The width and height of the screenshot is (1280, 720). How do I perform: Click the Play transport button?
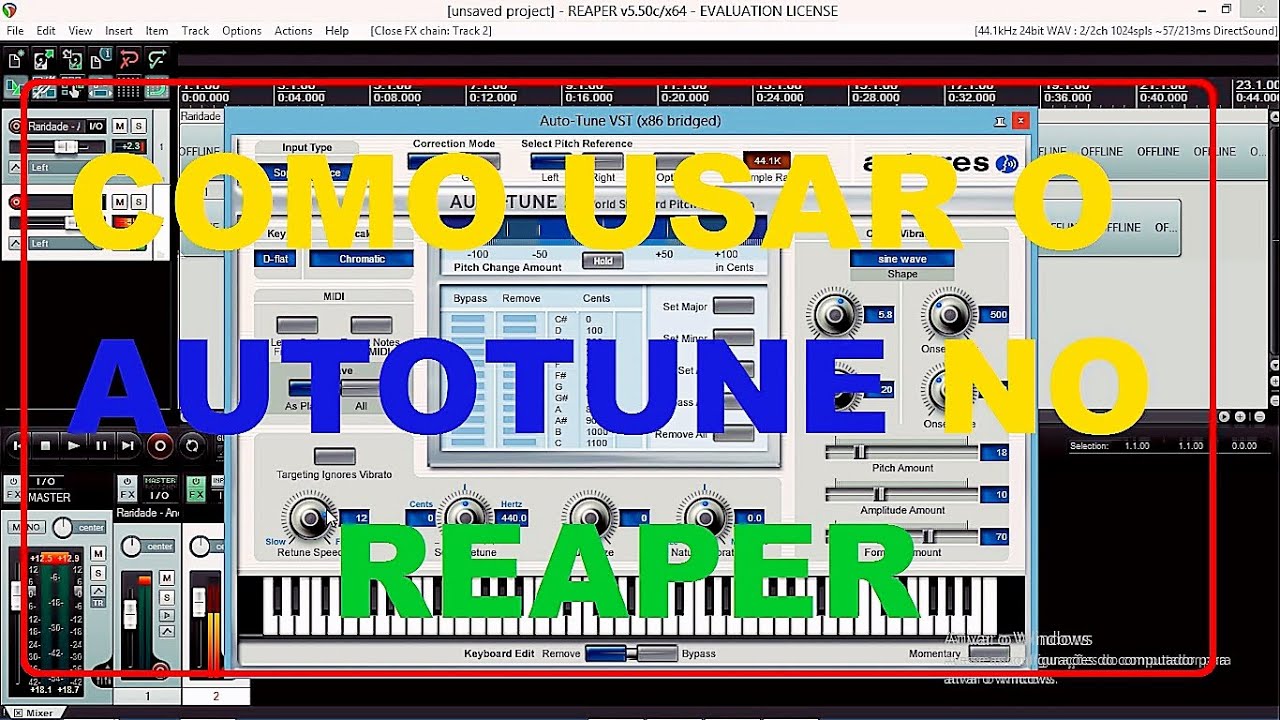coord(74,445)
